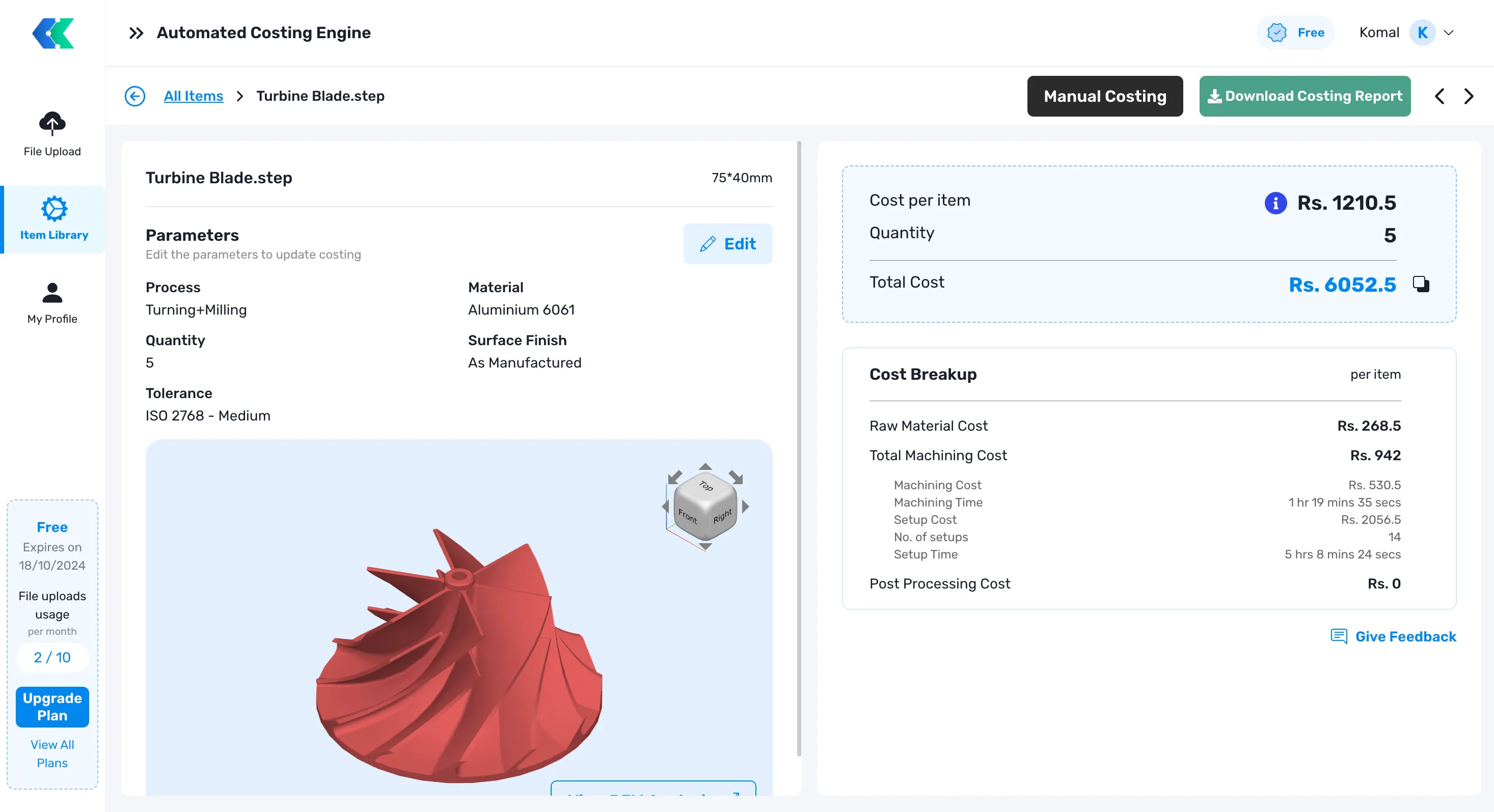Click the company logo in the top-left corner
1494x812 pixels.
coord(52,33)
